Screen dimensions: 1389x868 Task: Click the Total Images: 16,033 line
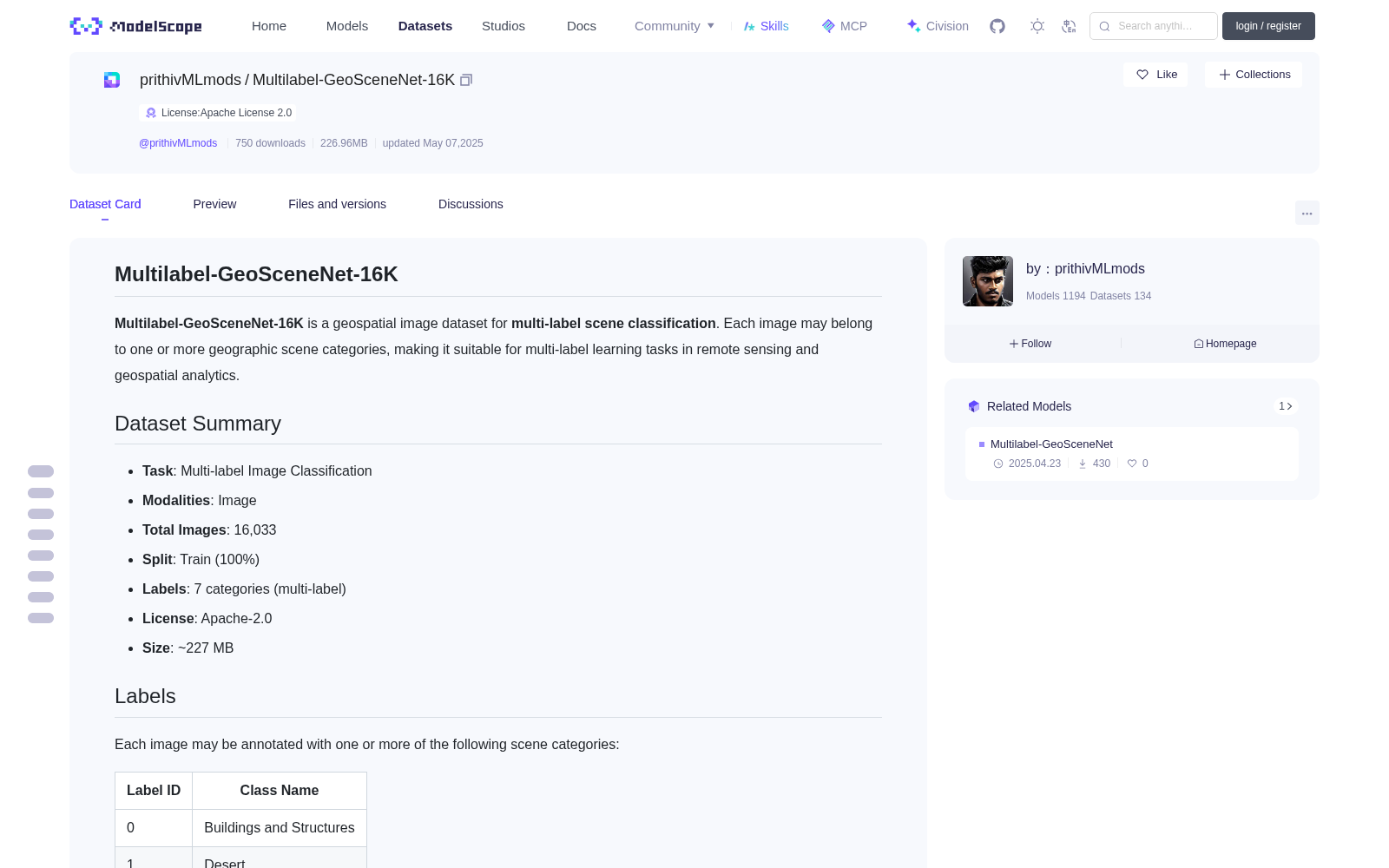[x=209, y=530]
